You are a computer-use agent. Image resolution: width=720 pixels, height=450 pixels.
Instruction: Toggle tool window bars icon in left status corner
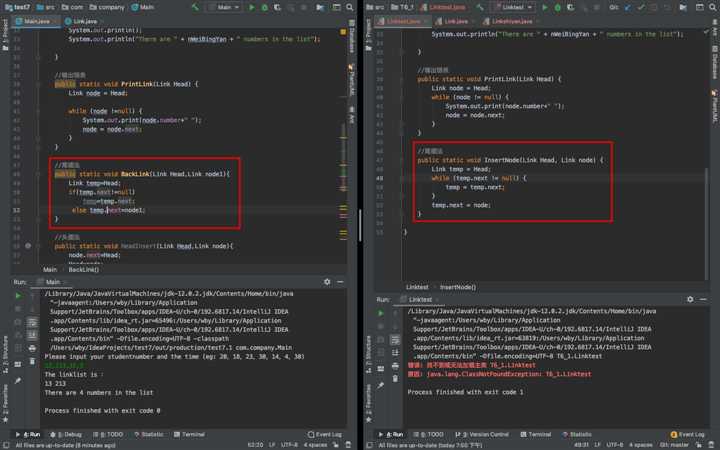coord(6,444)
